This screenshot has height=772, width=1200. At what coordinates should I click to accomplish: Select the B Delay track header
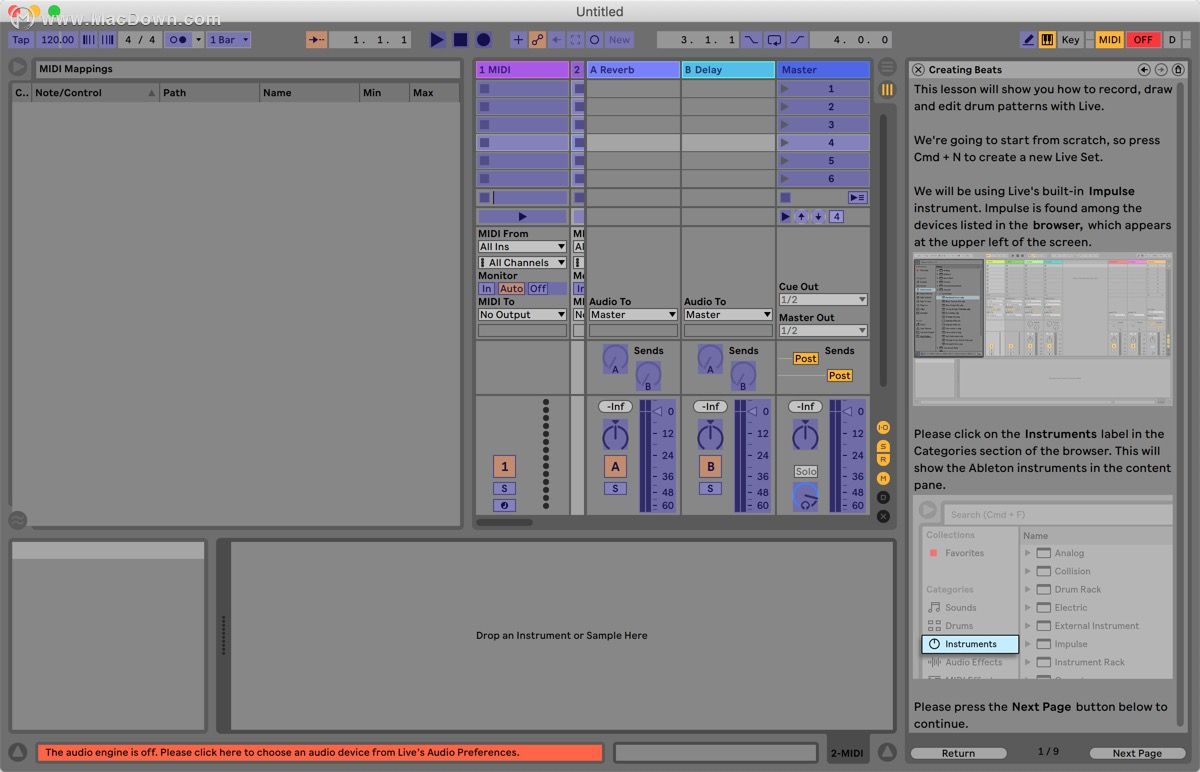[728, 70]
